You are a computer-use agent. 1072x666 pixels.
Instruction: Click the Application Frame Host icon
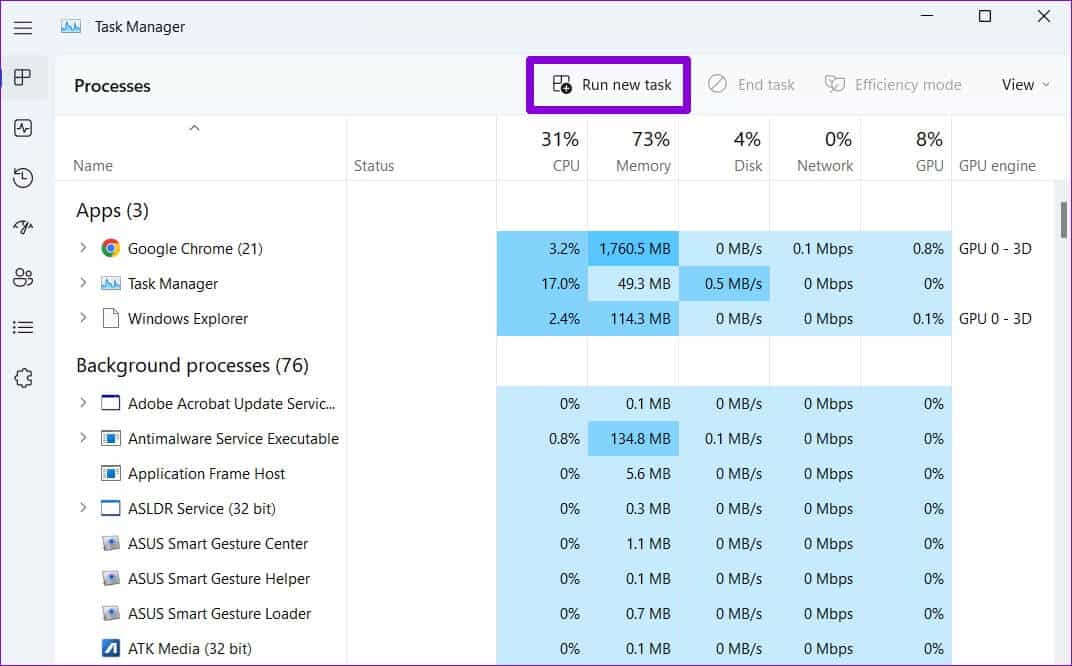[110, 473]
